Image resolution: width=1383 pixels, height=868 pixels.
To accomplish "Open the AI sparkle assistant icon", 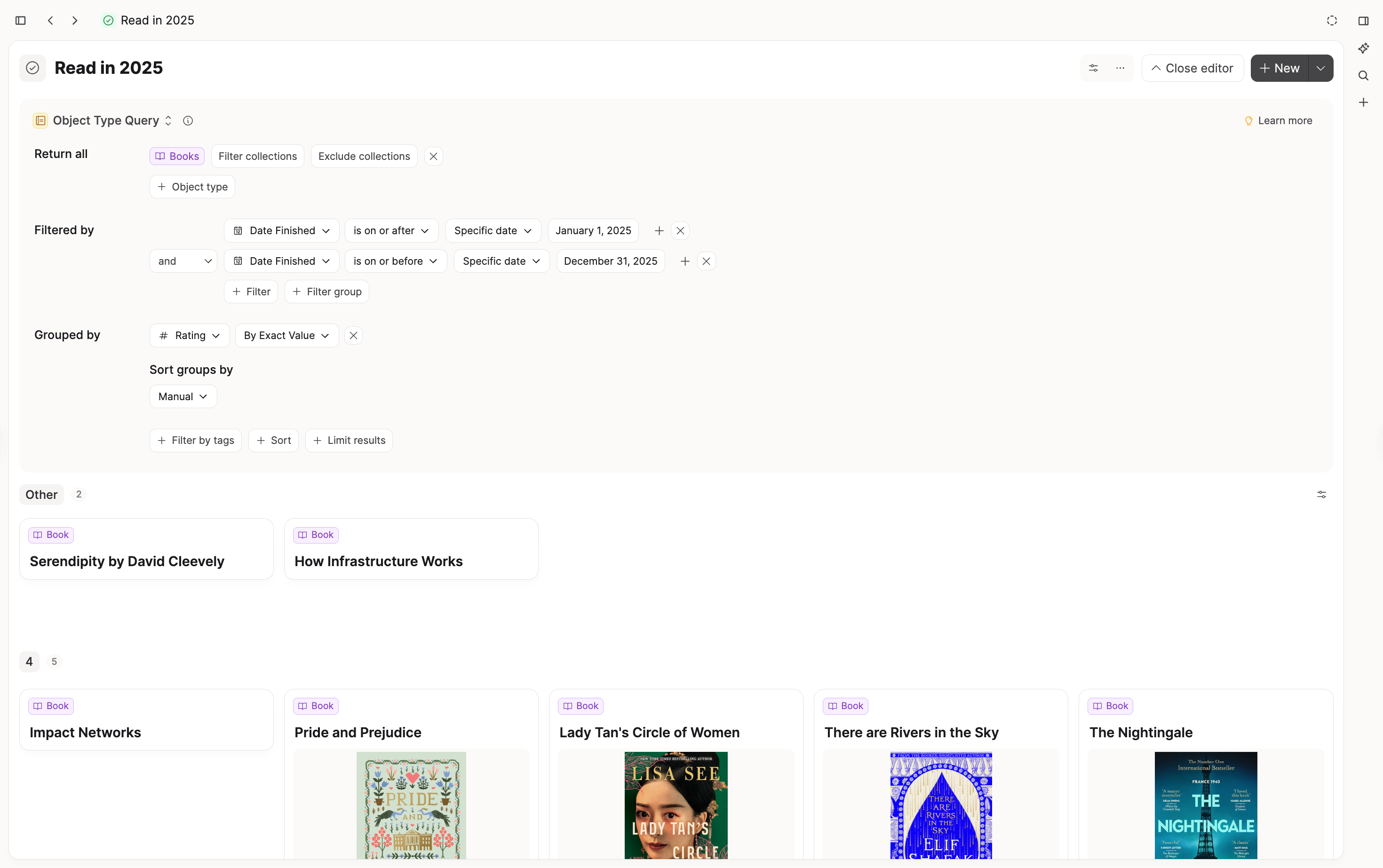I will 1363,48.
